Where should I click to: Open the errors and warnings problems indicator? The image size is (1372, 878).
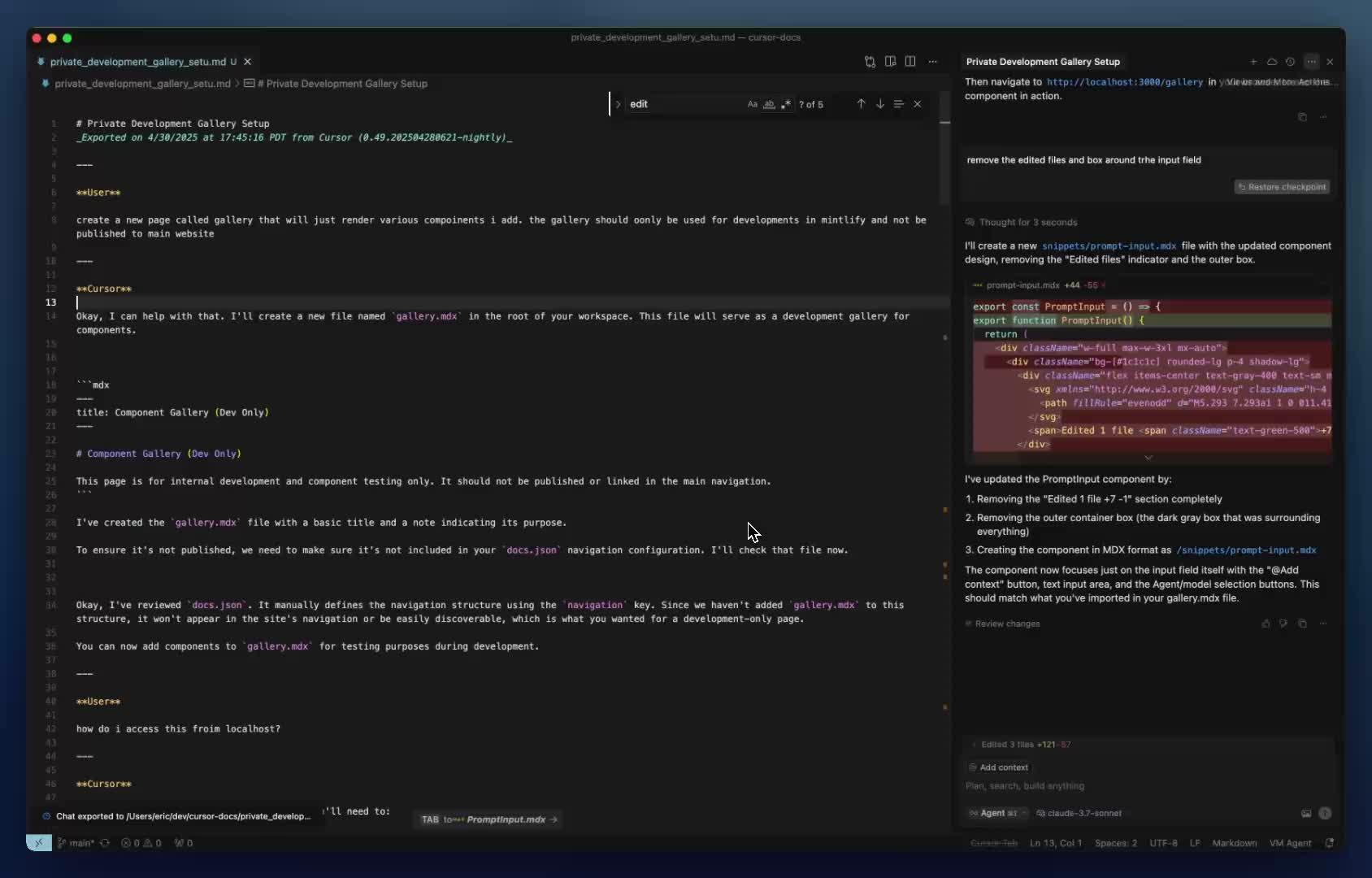coord(141,843)
